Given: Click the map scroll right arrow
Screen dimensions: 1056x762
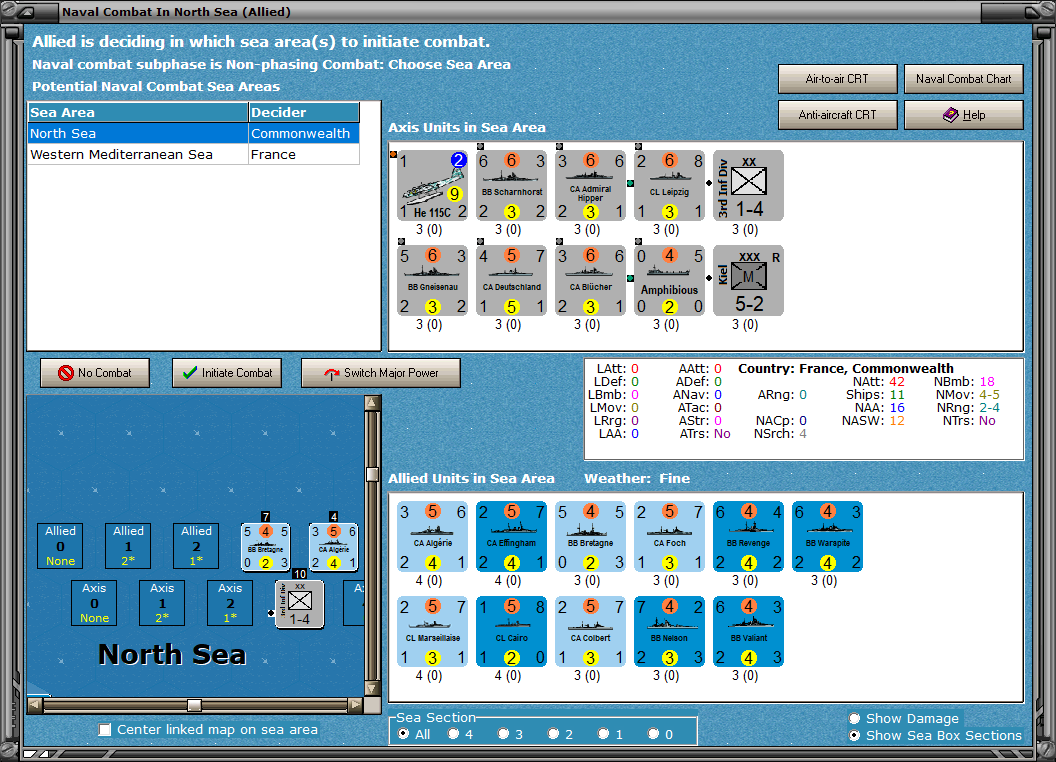Looking at the screenshot, I should (x=355, y=705).
